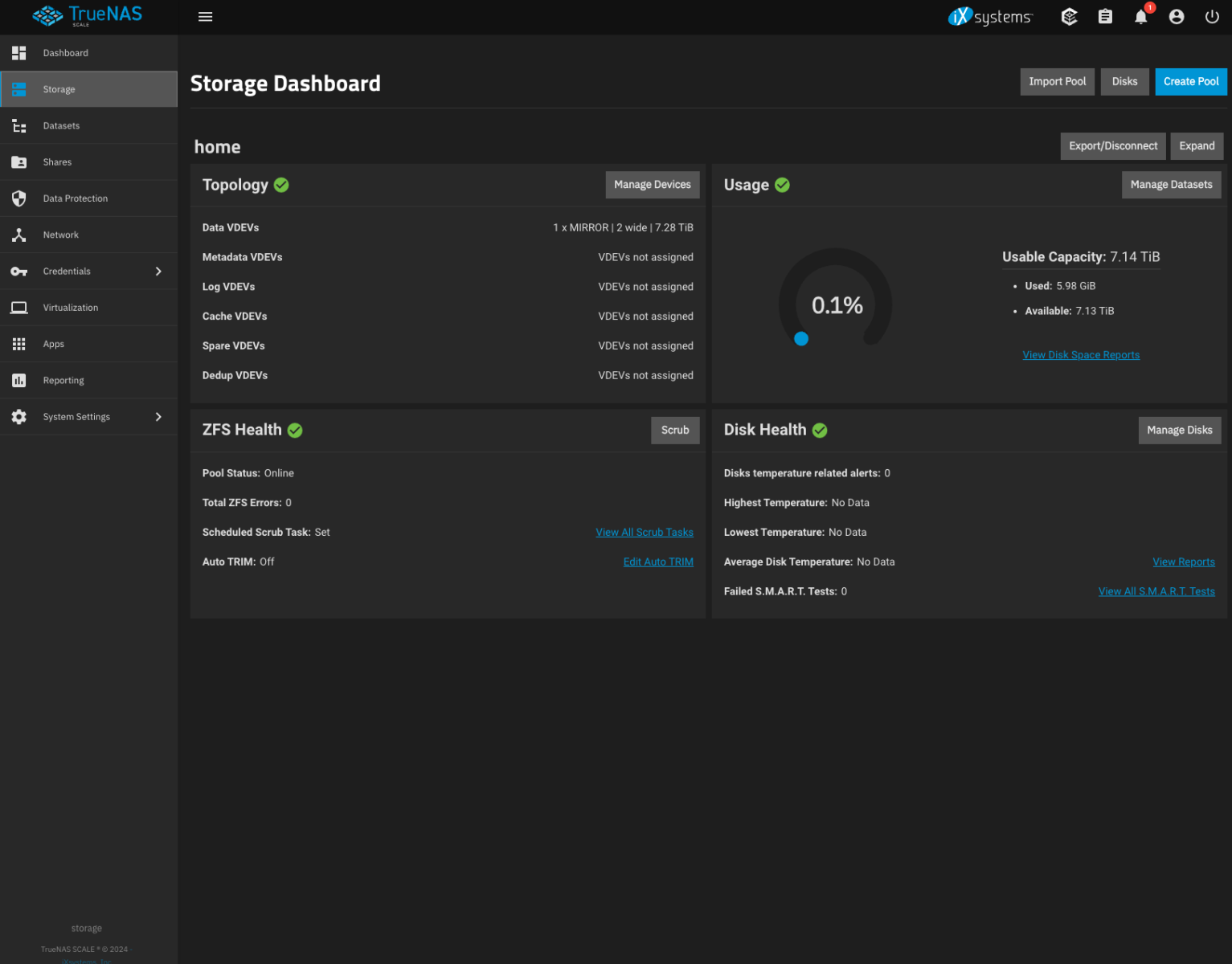This screenshot has width=1232, height=964.
Task: Click the Manage Disks button
Action: 1180,431
